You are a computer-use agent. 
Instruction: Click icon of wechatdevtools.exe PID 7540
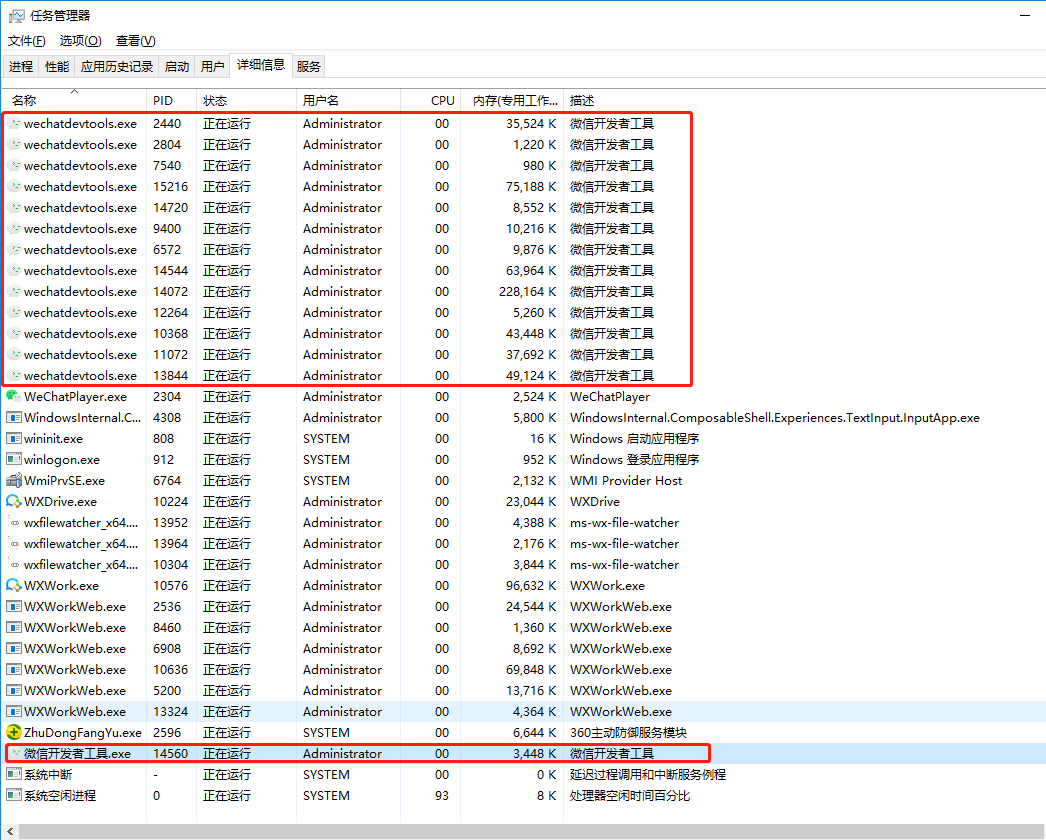[x=14, y=165]
